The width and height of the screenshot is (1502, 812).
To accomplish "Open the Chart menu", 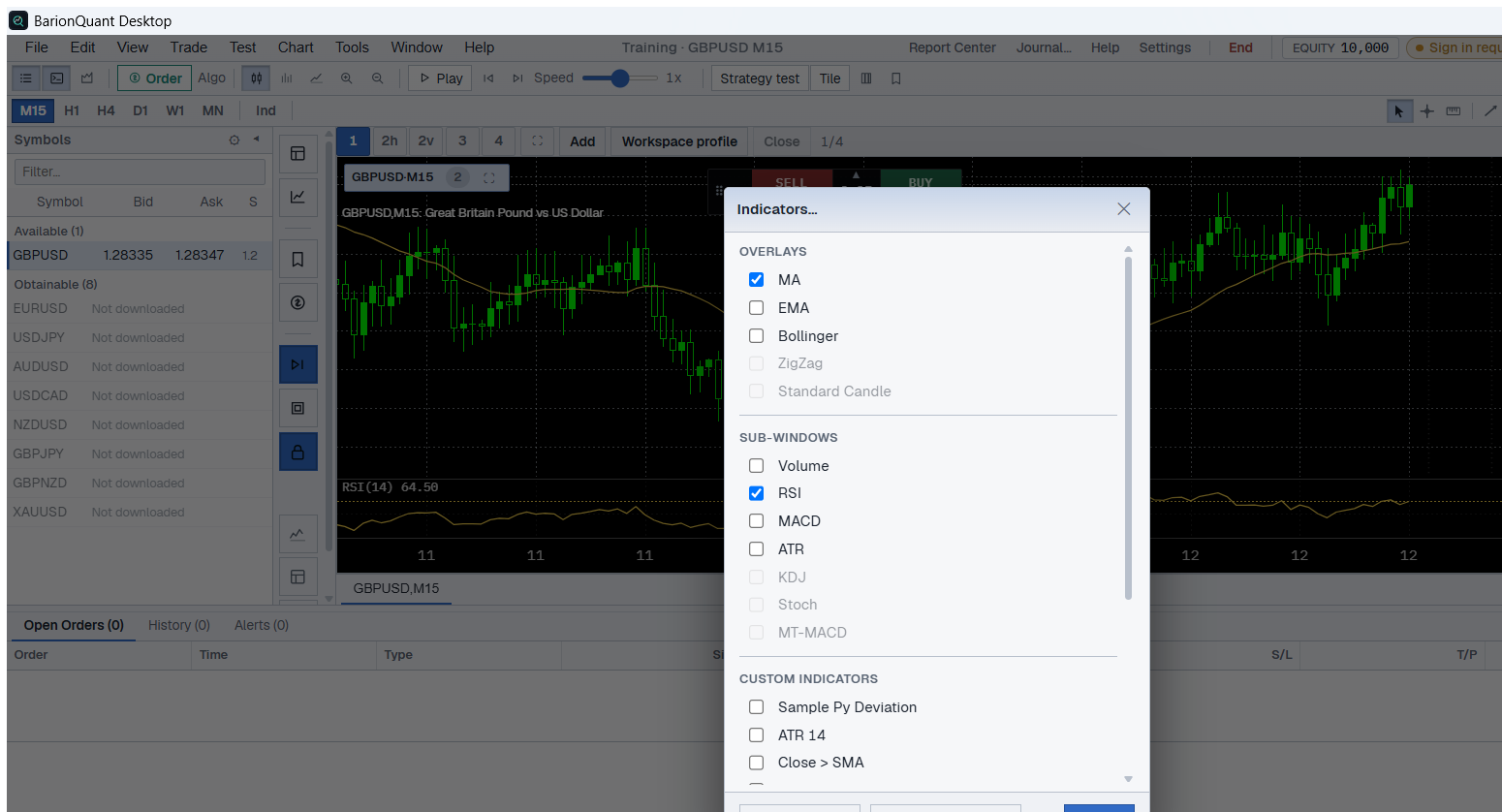I will [296, 47].
